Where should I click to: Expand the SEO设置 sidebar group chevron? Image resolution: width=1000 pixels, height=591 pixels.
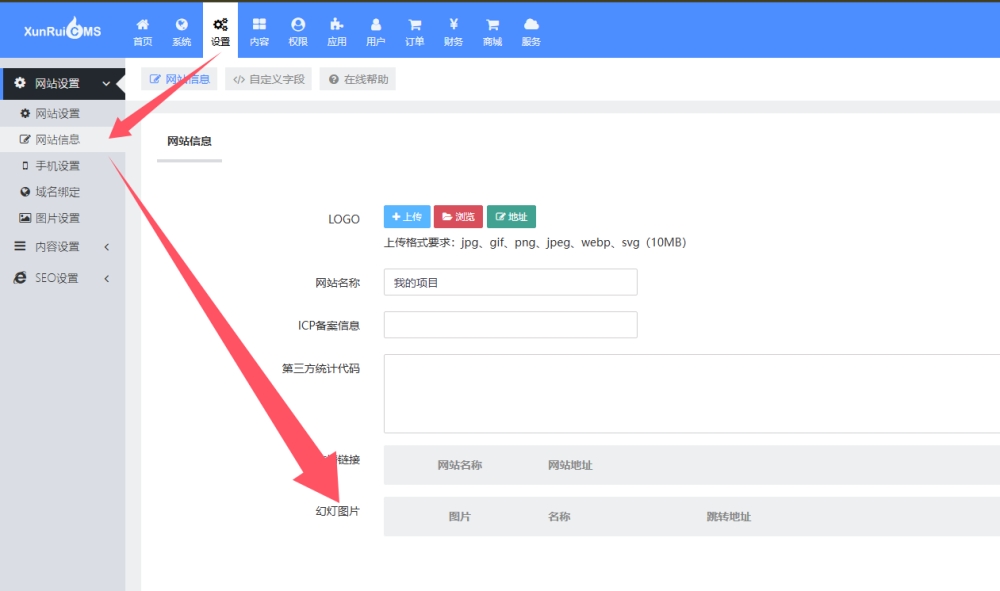(x=107, y=278)
